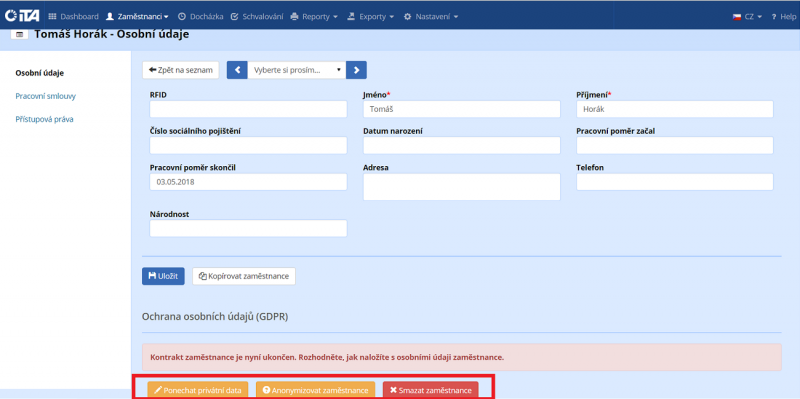Click Zpět na seznam button
The image size is (800, 399).
coord(181,70)
